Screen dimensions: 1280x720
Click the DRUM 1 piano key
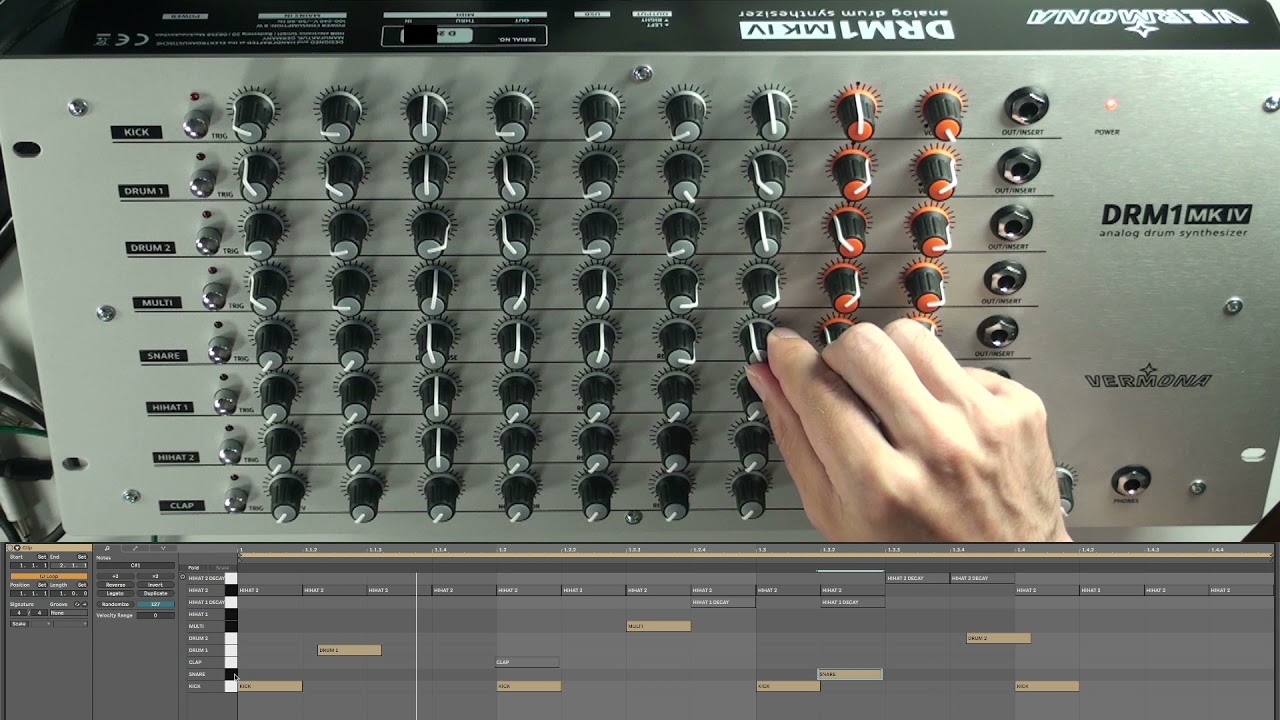[231, 650]
